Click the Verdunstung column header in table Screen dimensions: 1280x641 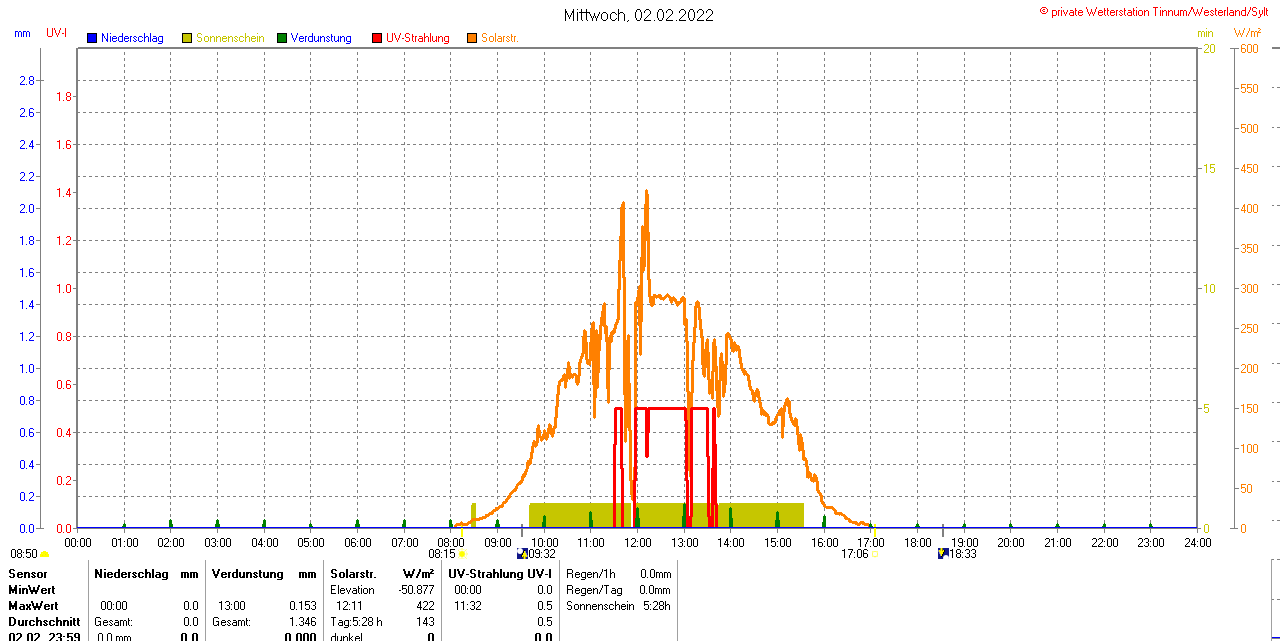[x=247, y=574]
